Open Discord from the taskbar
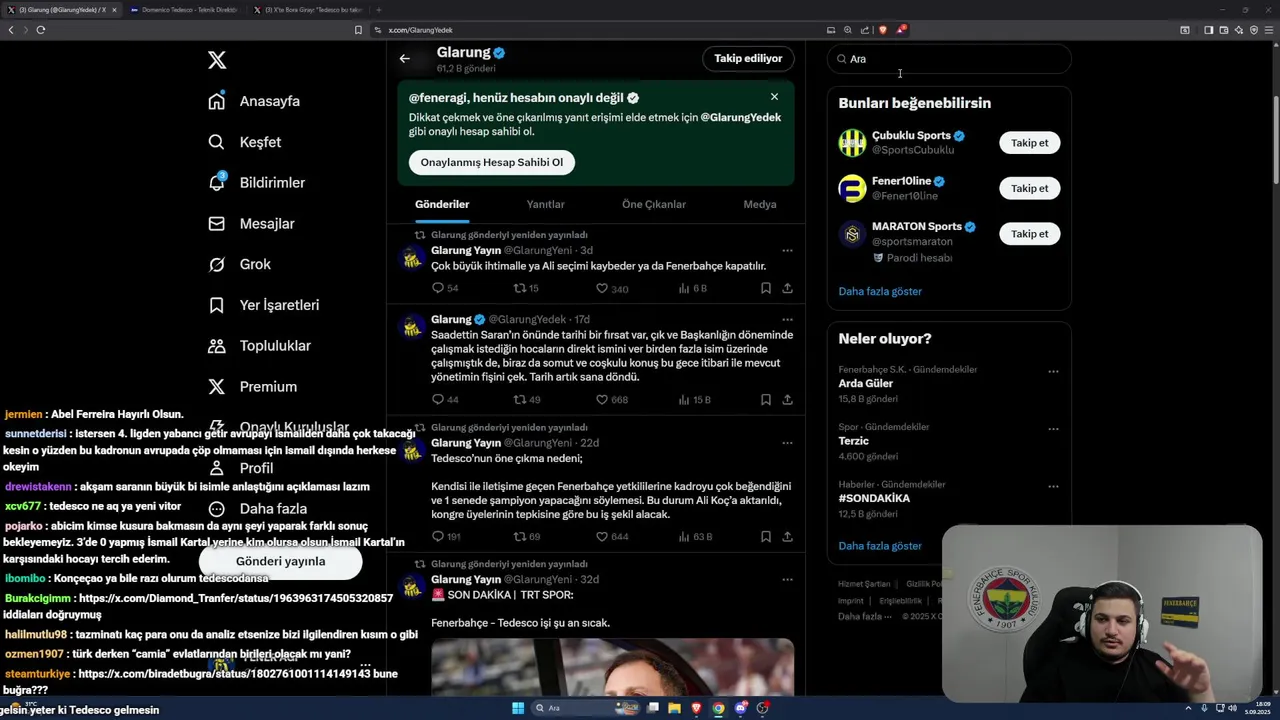This screenshot has height=720, width=1280. [x=741, y=708]
